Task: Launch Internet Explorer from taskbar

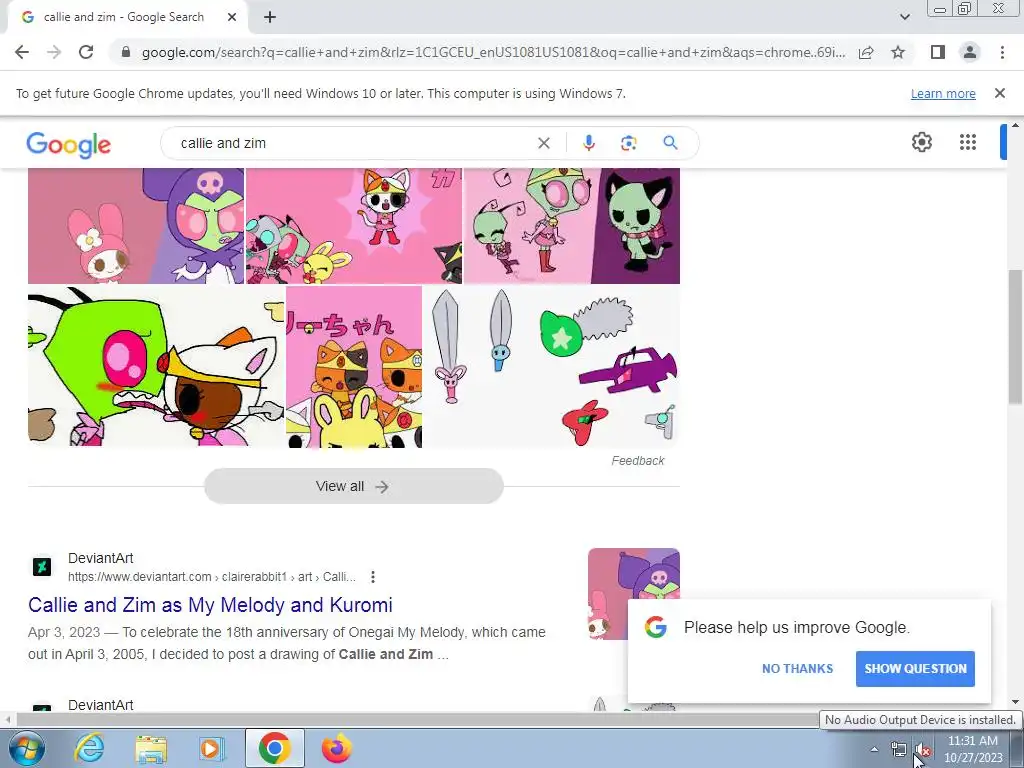Action: (x=89, y=748)
